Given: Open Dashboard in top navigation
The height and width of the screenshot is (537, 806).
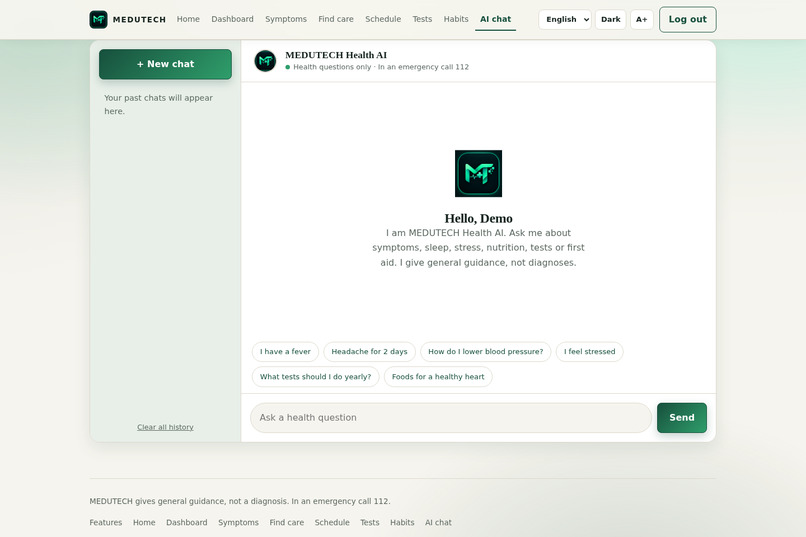Looking at the screenshot, I should click(x=232, y=19).
